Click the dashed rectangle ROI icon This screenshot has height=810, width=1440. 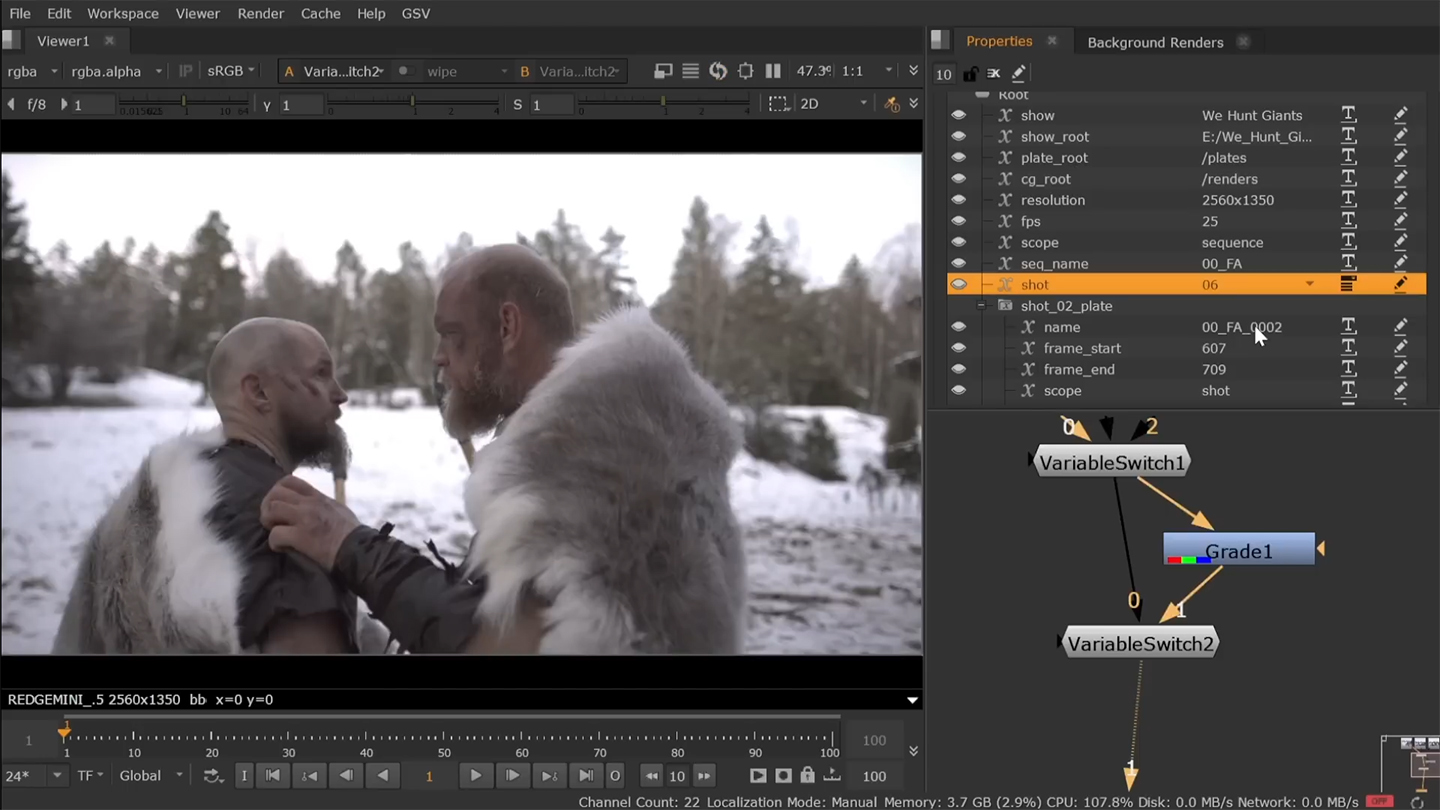[778, 104]
